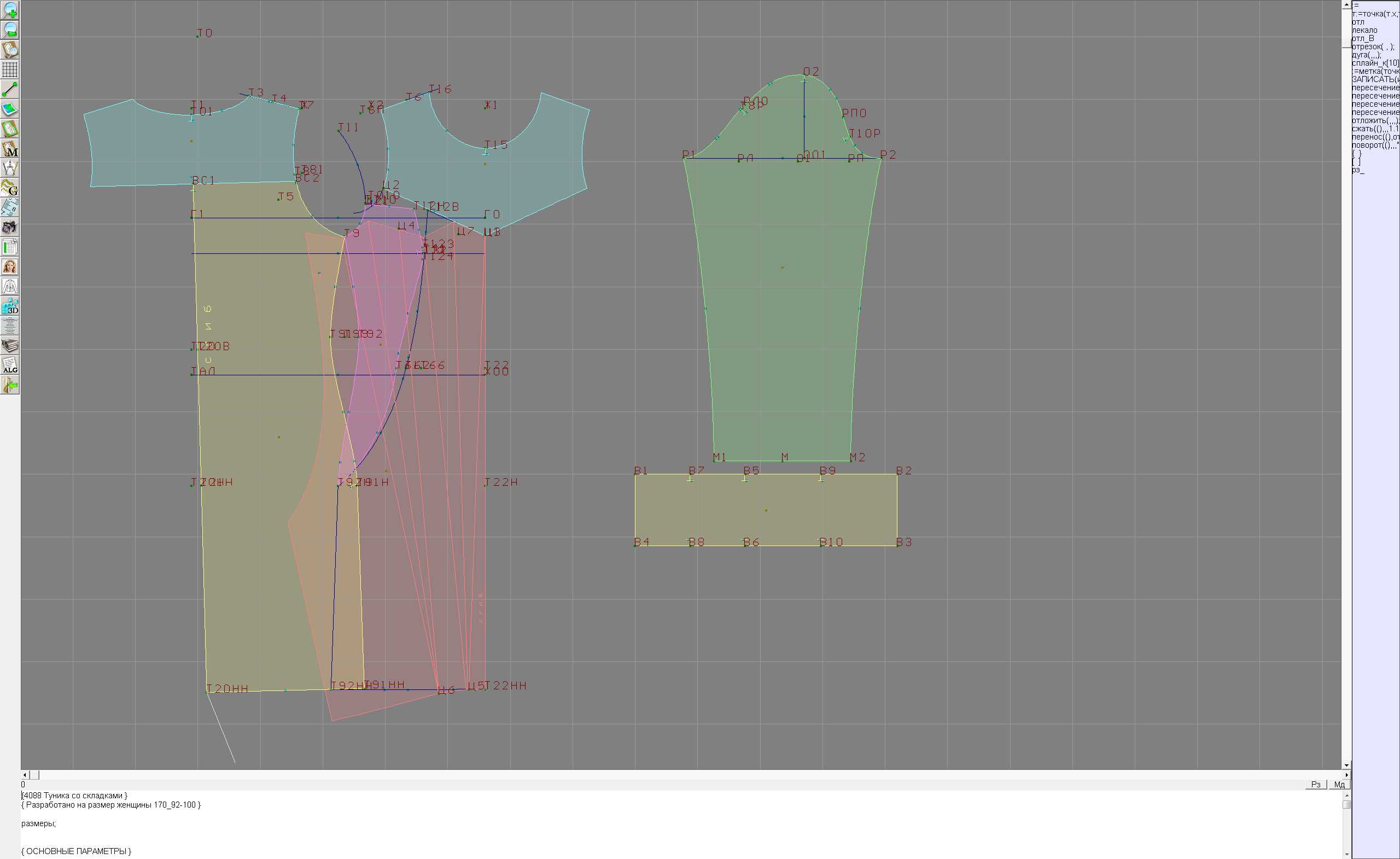The height and width of the screenshot is (859, 1400).
Task: Click horizontal scrollbar left arrow under canvas
Action: pos(25,775)
